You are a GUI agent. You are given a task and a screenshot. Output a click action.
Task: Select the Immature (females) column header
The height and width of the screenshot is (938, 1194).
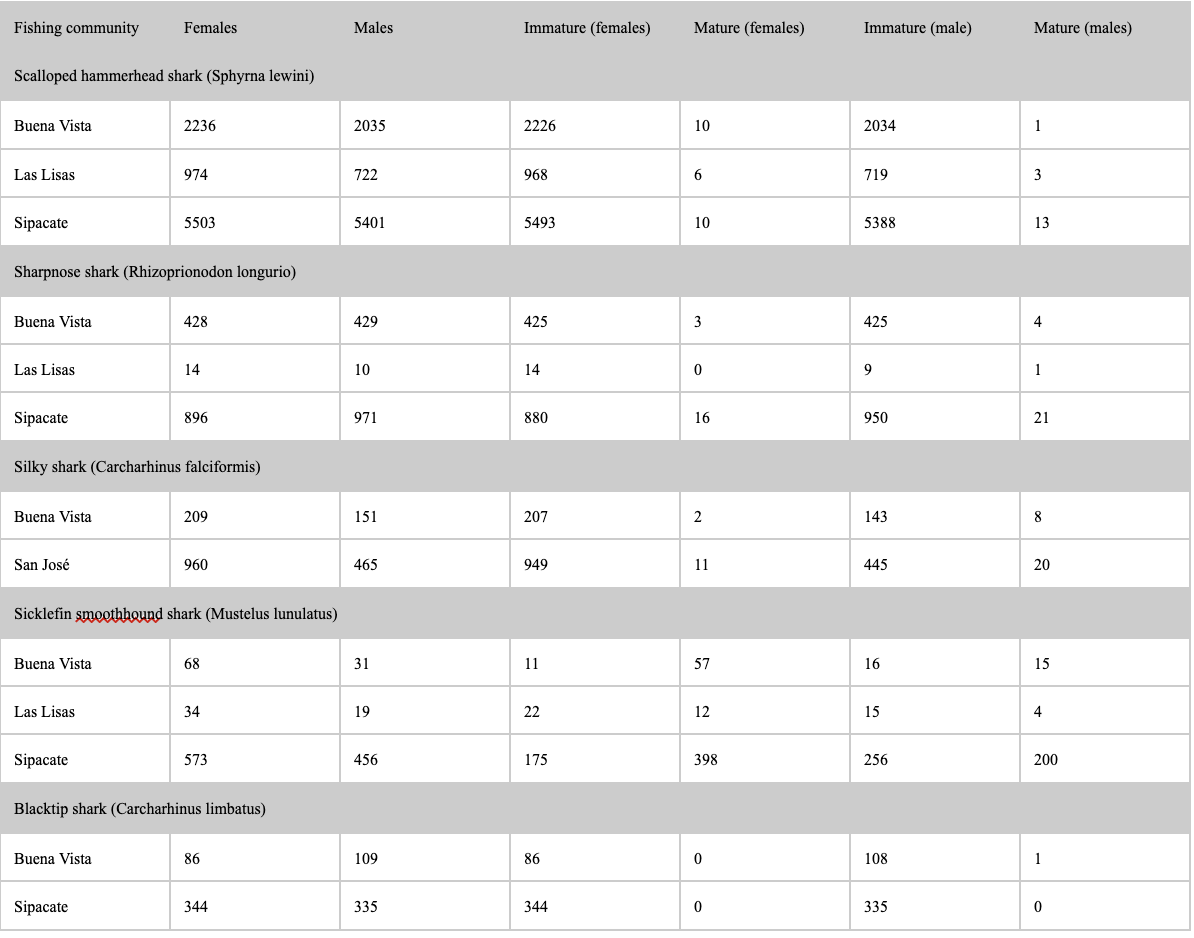coord(586,28)
